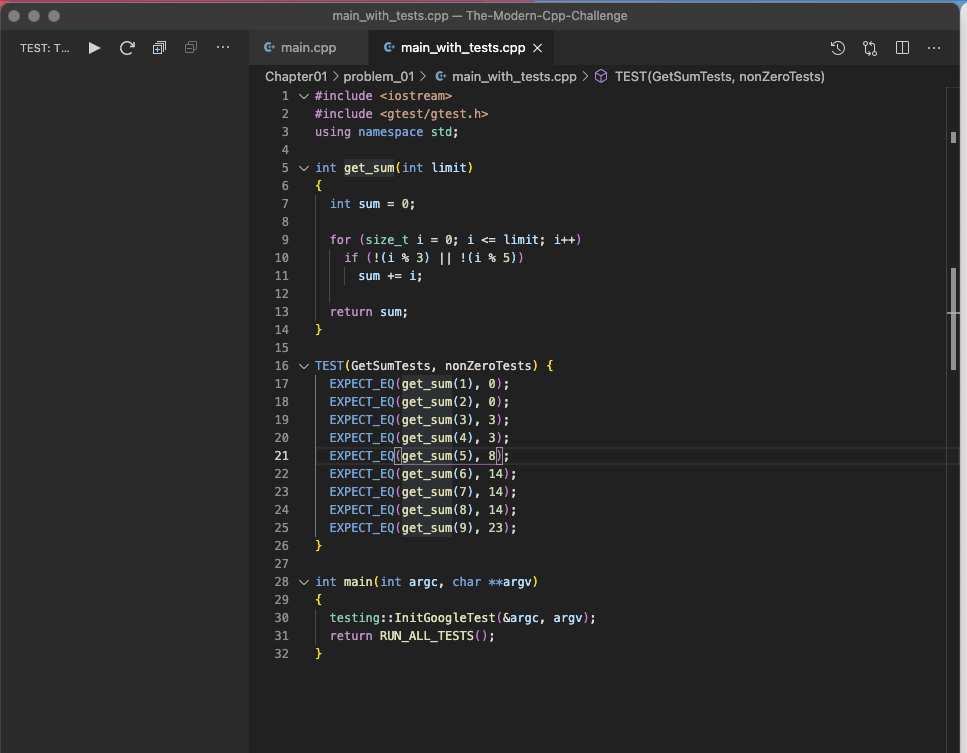Collapse the get_sum function fold arrow
Viewport: 967px width, 753px height.
(304, 168)
